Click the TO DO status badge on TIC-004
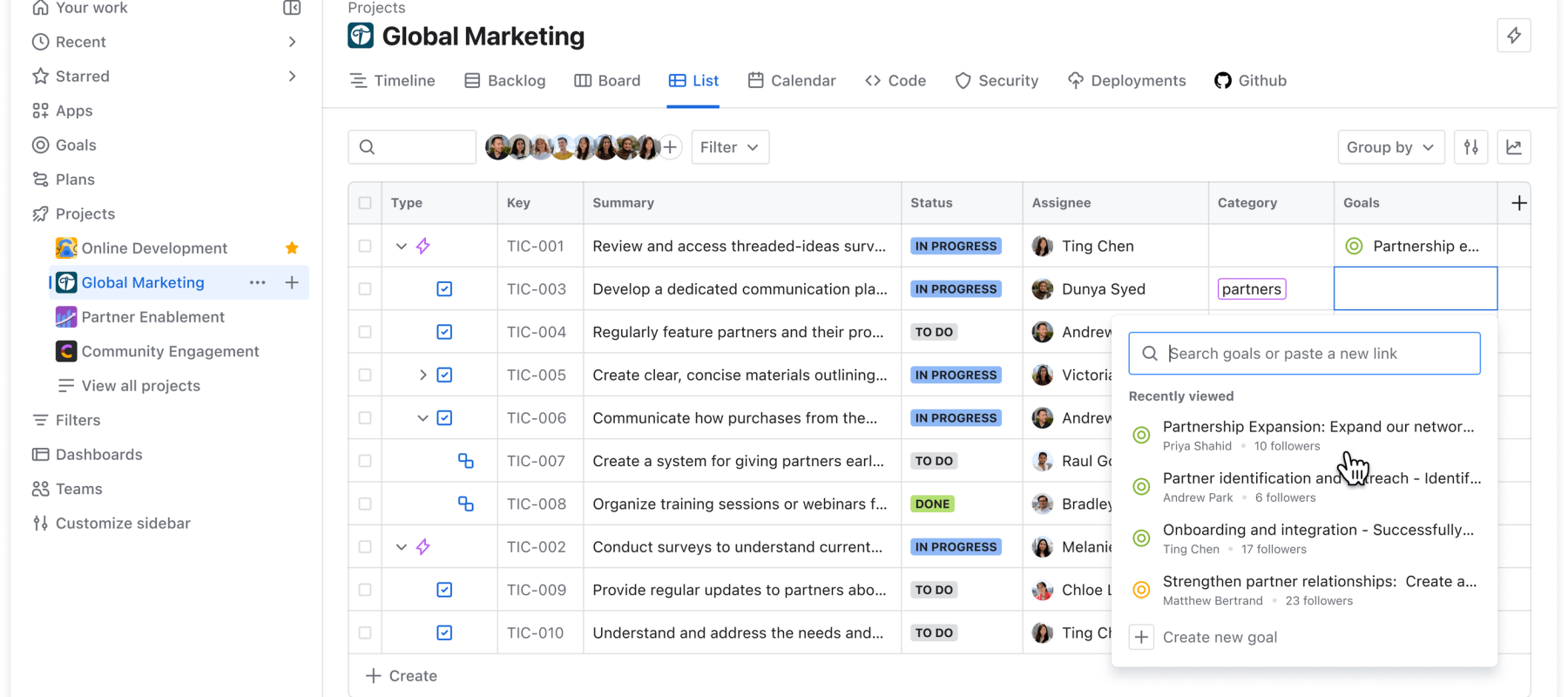 coord(934,332)
